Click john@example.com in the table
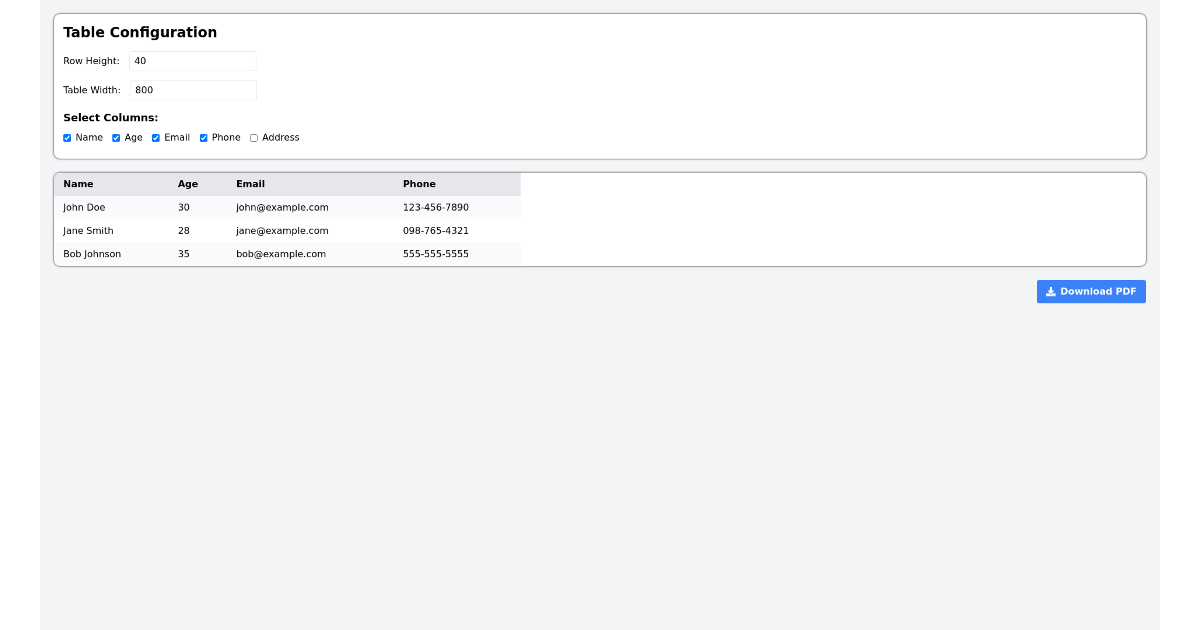This screenshot has width=1200, height=630. [x=281, y=207]
